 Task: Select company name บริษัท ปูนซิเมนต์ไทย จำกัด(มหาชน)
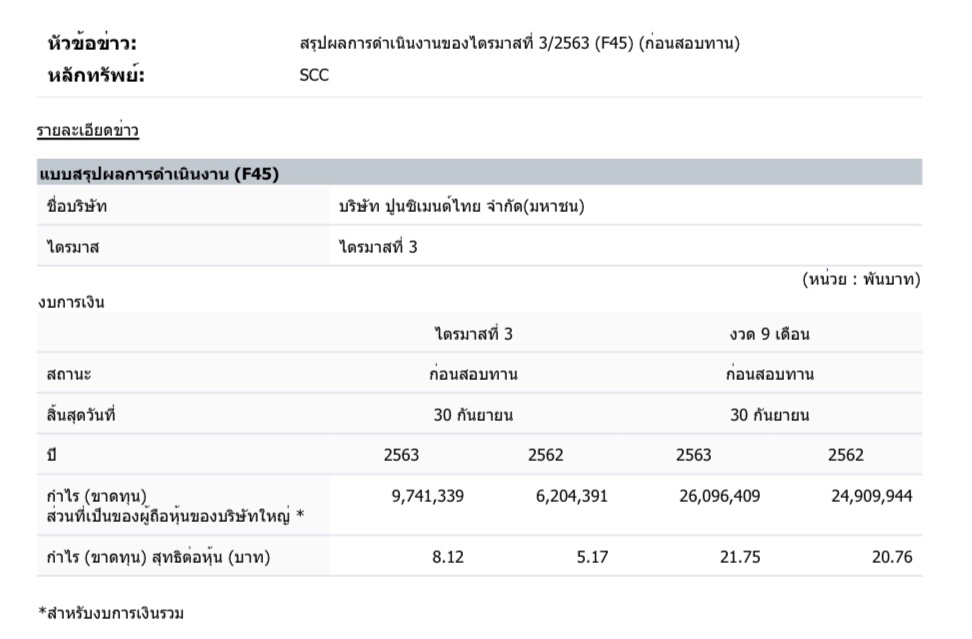click(x=462, y=207)
